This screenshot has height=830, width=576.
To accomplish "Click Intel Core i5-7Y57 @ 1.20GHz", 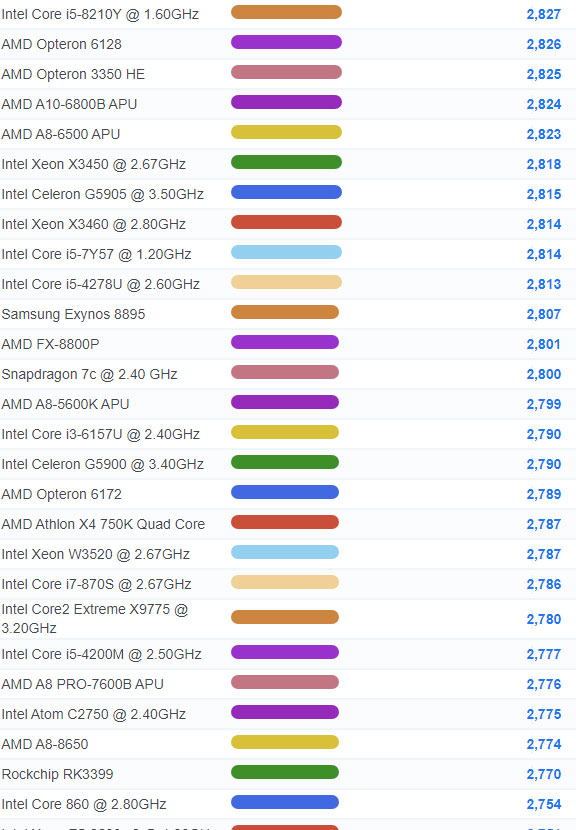I will tap(96, 254).
